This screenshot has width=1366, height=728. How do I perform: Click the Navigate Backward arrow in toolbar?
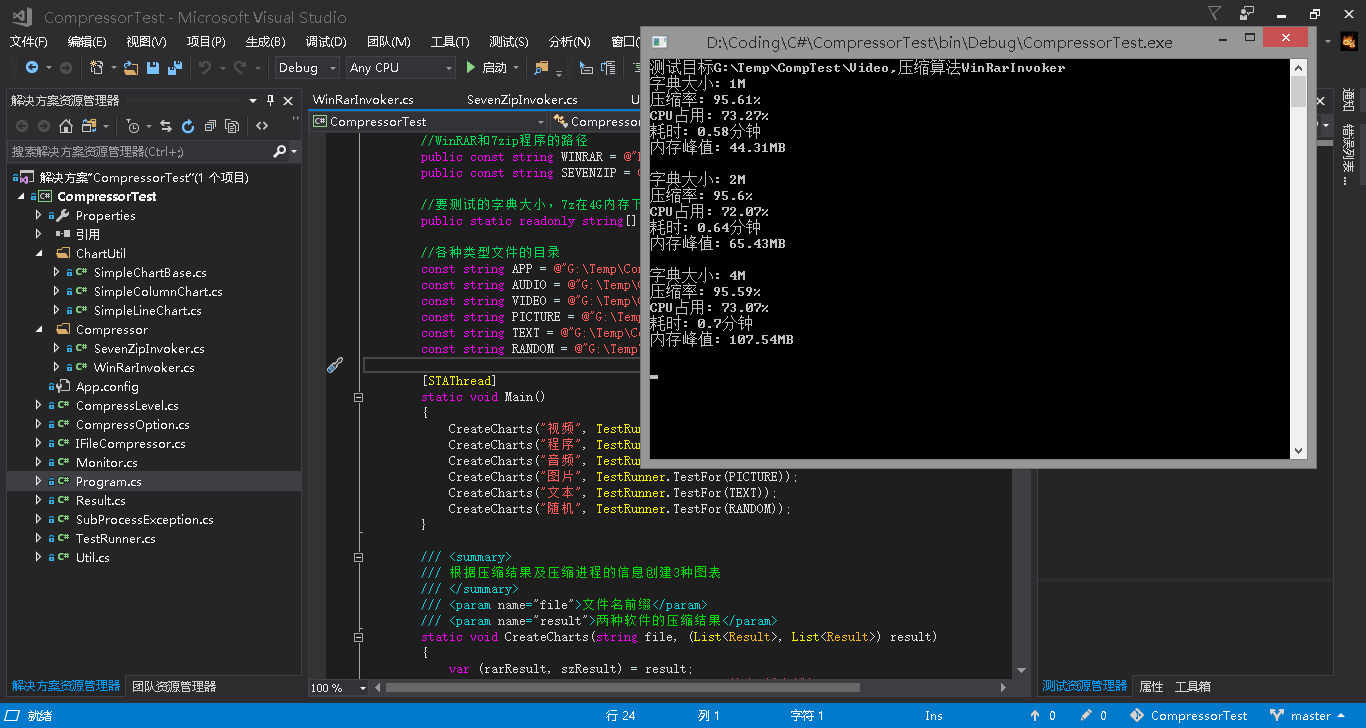[32, 68]
